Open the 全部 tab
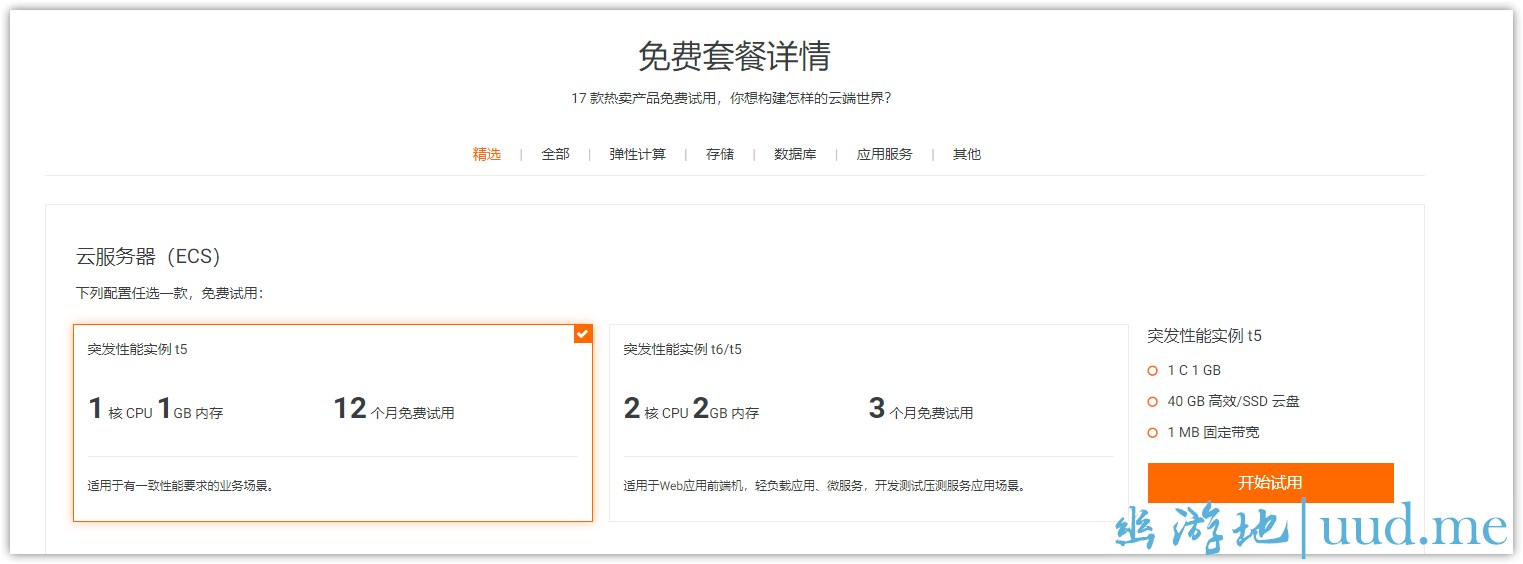The height and width of the screenshot is (564, 1523). click(555, 154)
